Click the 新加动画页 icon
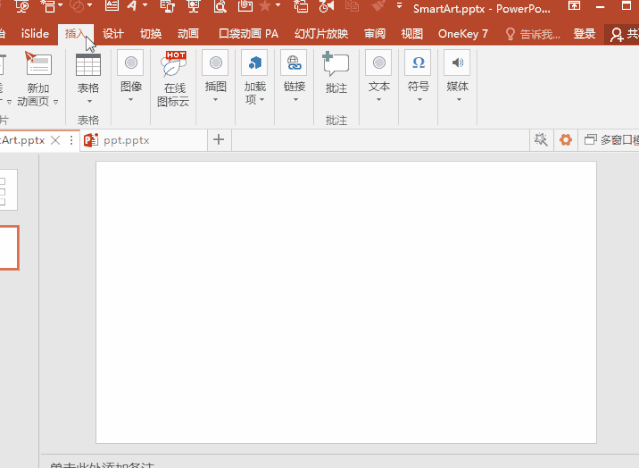Image resolution: width=639 pixels, height=468 pixels. [x=38, y=64]
